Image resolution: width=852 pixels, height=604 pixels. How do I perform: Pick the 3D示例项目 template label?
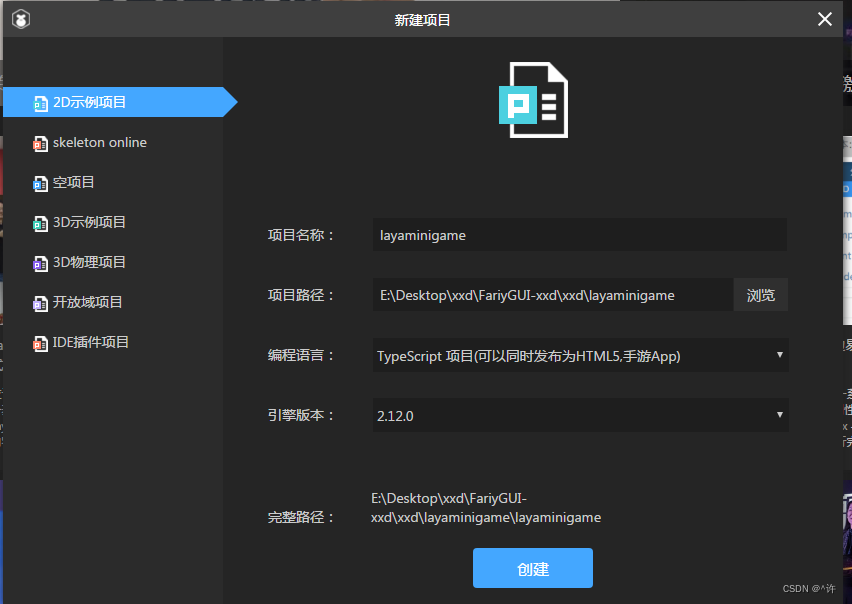89,222
